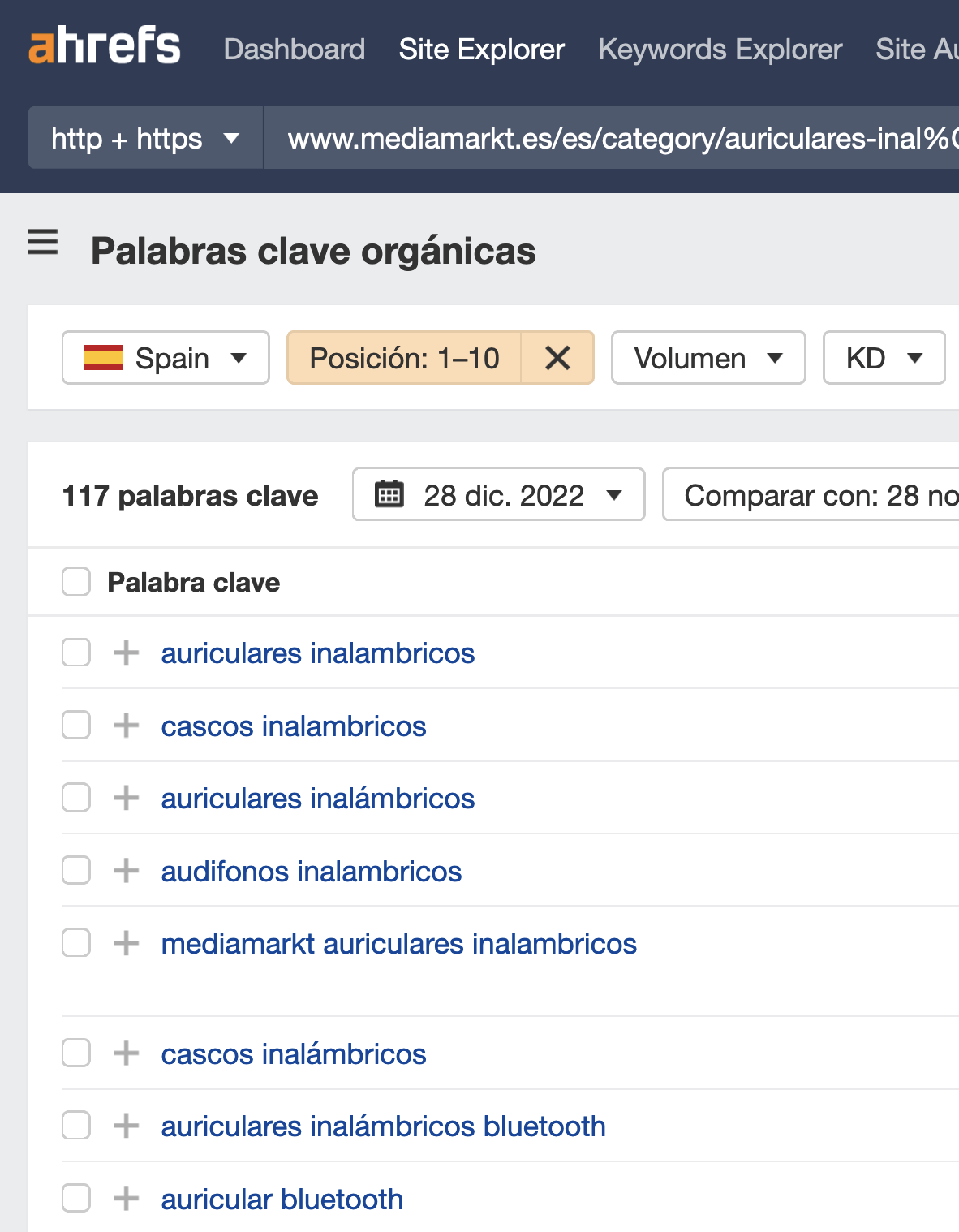Expand the http + https protocol dropdown
Viewport: 959px width, 1232px height.
point(145,139)
